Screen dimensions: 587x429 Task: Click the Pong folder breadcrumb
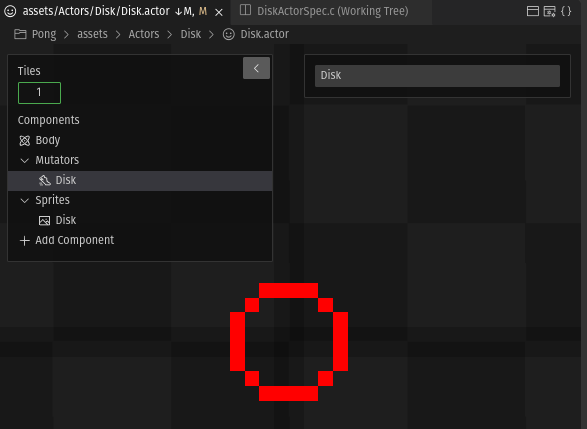tap(35, 34)
